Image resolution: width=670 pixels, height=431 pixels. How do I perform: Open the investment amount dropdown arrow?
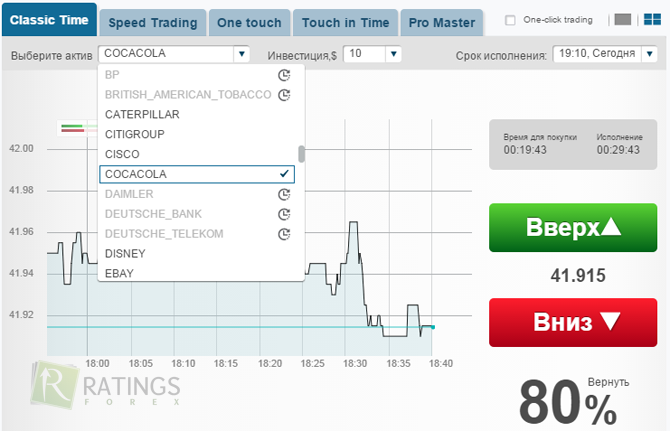click(394, 54)
